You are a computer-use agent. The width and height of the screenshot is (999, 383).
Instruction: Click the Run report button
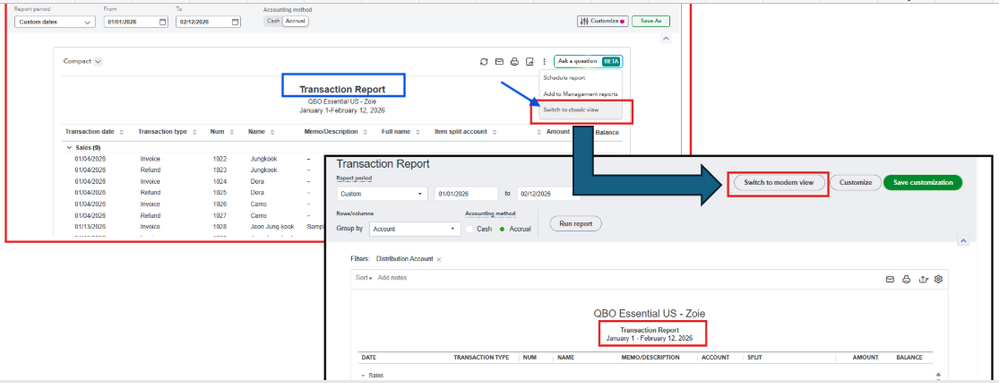pyautogui.click(x=575, y=224)
